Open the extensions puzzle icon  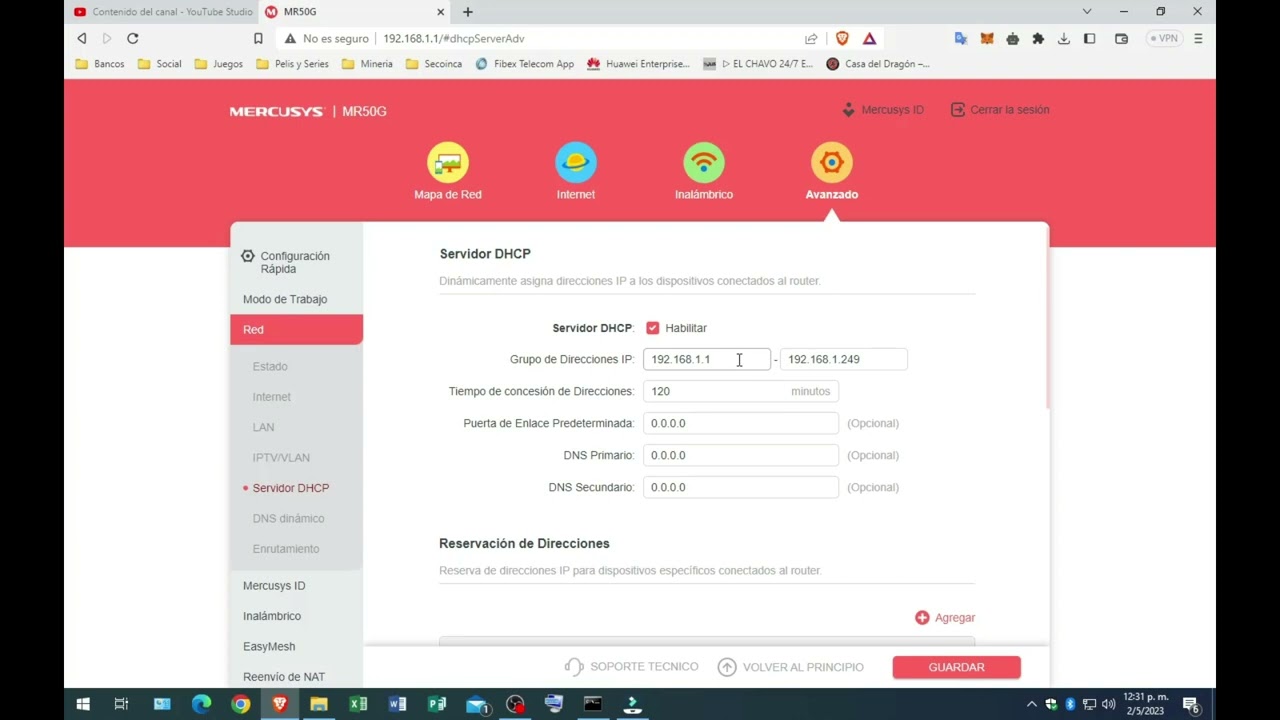[x=1038, y=38]
